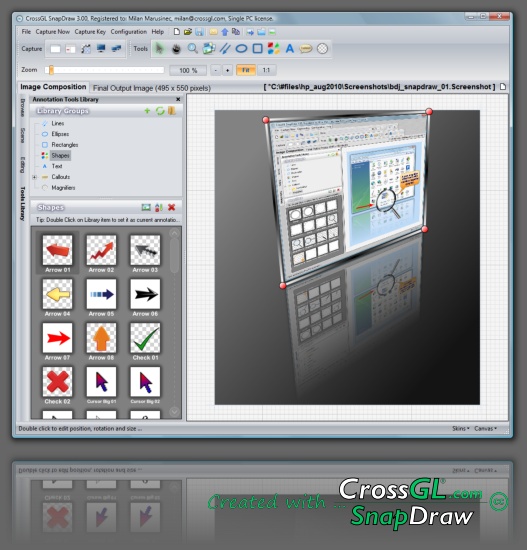Select the window capture icon
Screen dimensions: 527x550
[55, 49]
